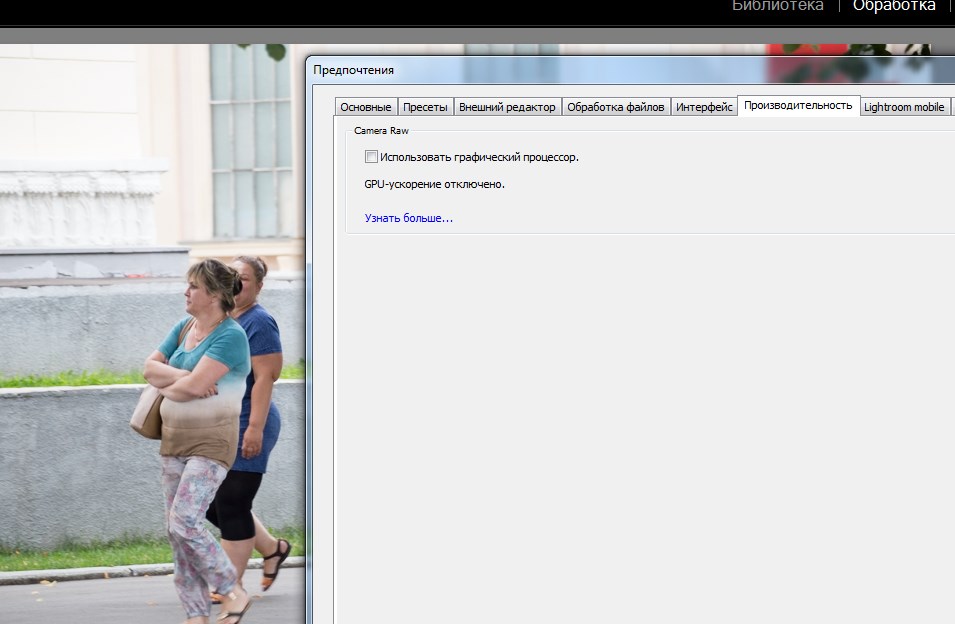
Task: Click the GPU-ускорение отключено status text
Action: [434, 185]
